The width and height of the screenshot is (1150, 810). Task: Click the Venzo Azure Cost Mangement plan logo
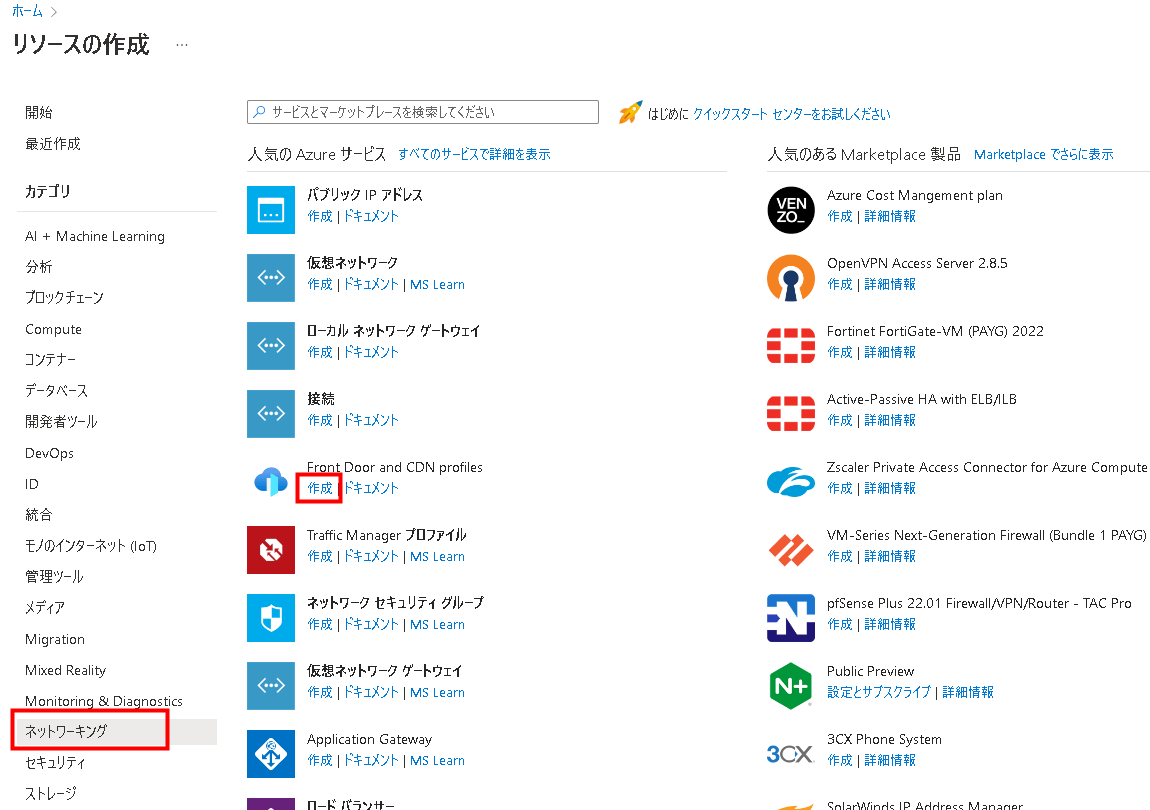click(x=791, y=210)
